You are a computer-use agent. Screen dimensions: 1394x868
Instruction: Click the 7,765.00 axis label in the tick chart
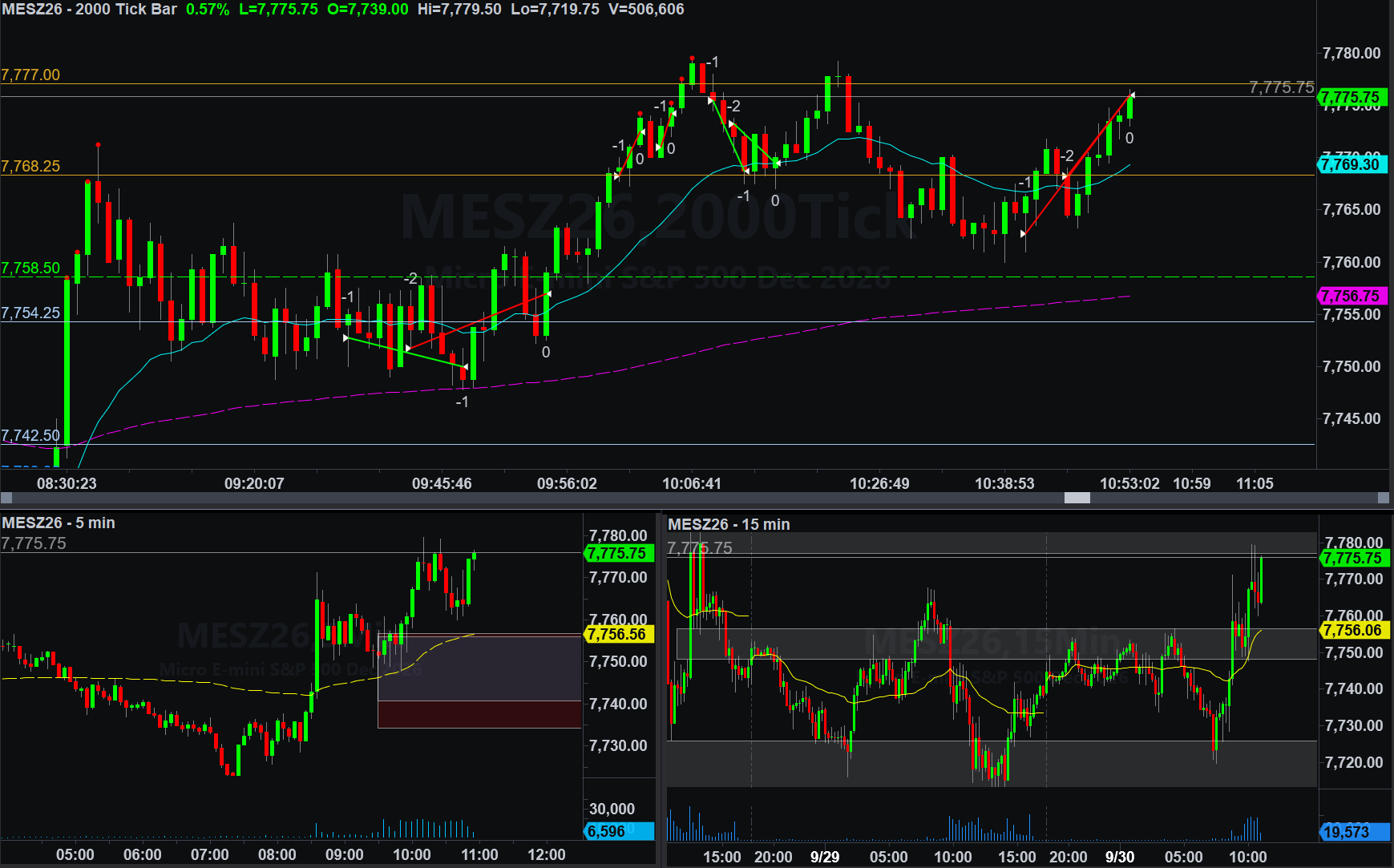[x=1352, y=209]
